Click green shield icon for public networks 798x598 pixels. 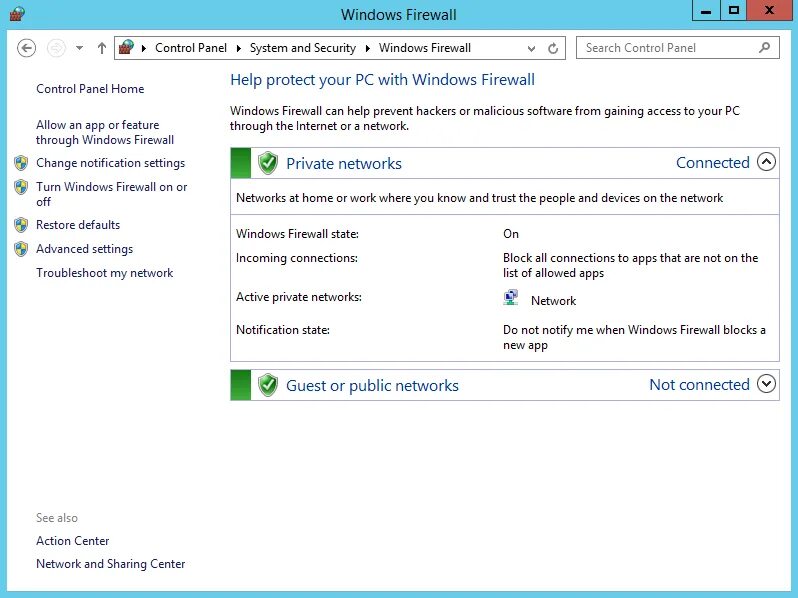click(x=268, y=385)
